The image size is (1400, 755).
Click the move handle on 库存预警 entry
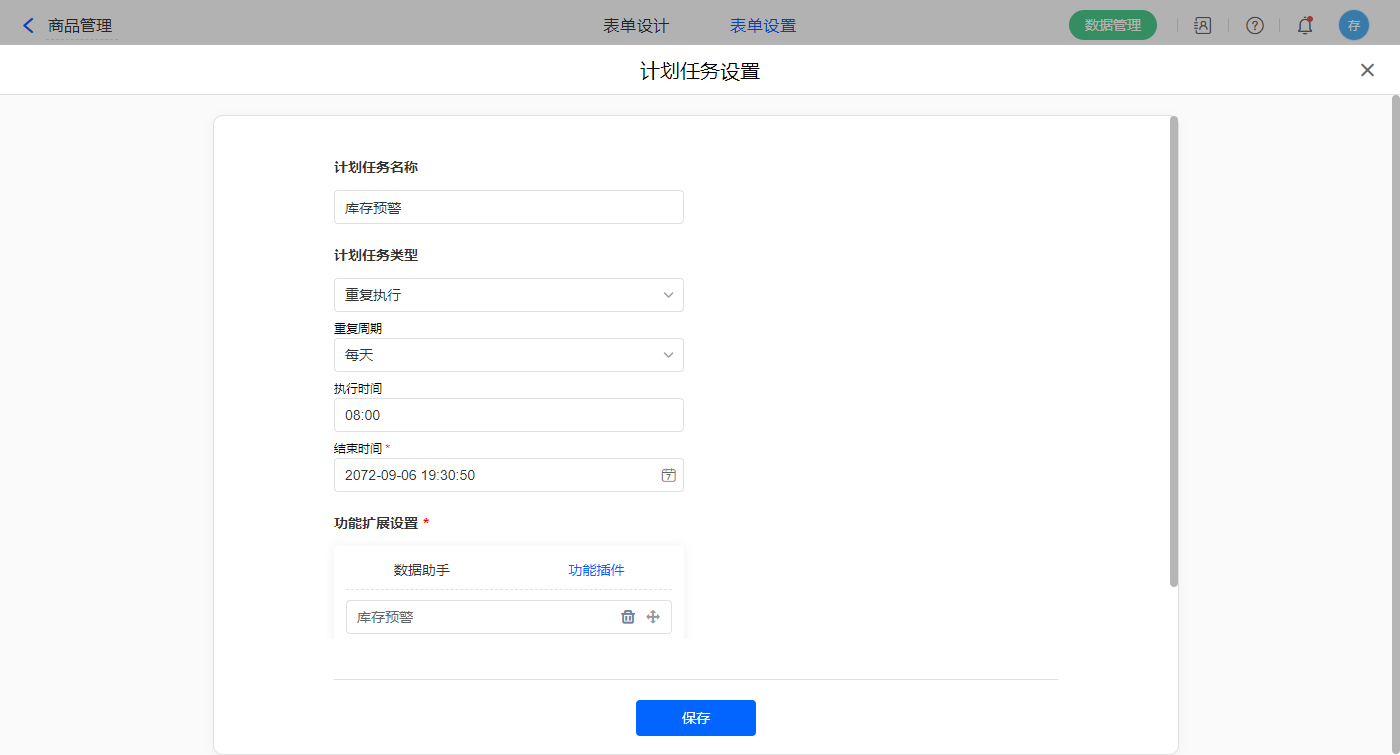coord(653,617)
